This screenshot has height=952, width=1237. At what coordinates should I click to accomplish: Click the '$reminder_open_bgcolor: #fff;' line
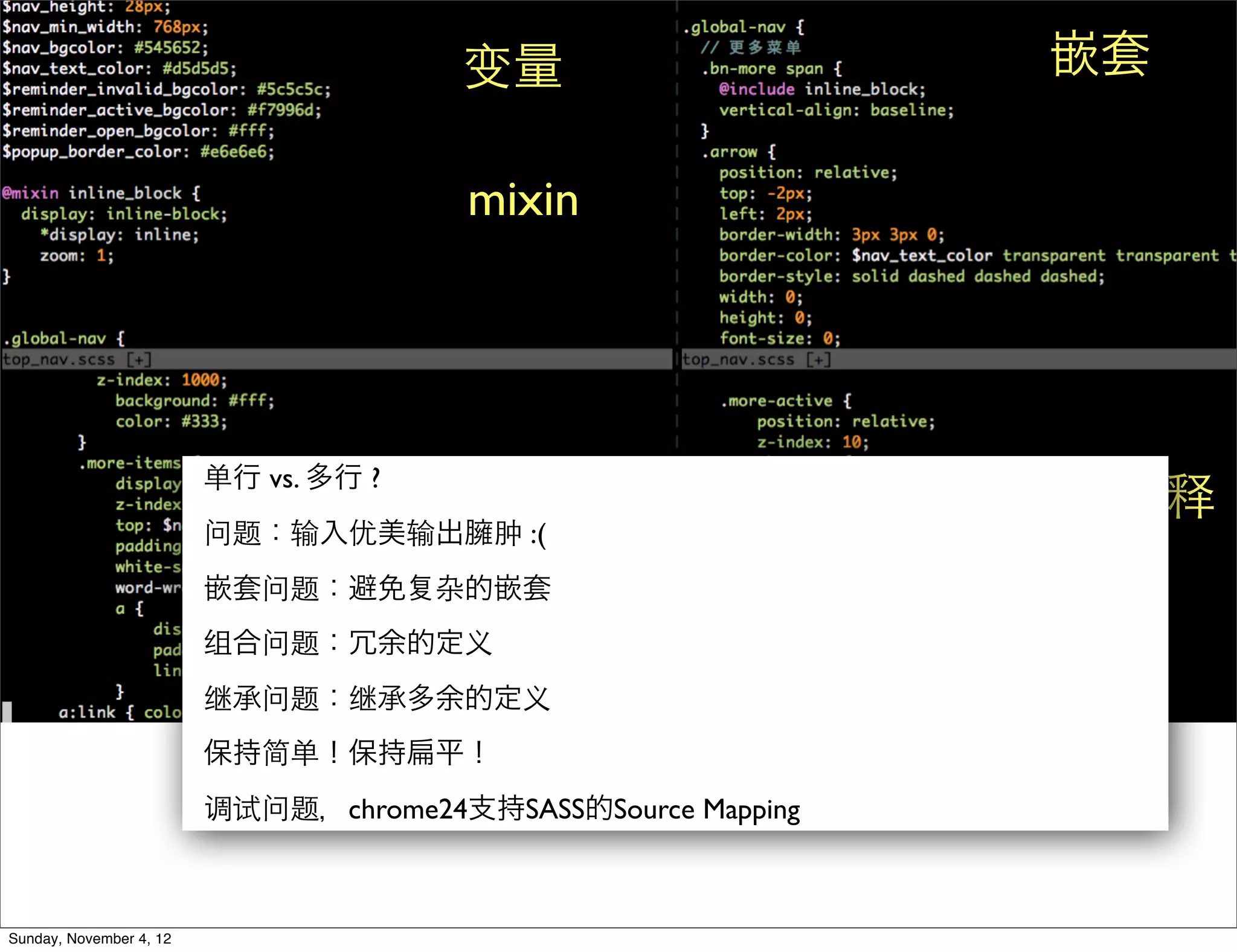138,131
